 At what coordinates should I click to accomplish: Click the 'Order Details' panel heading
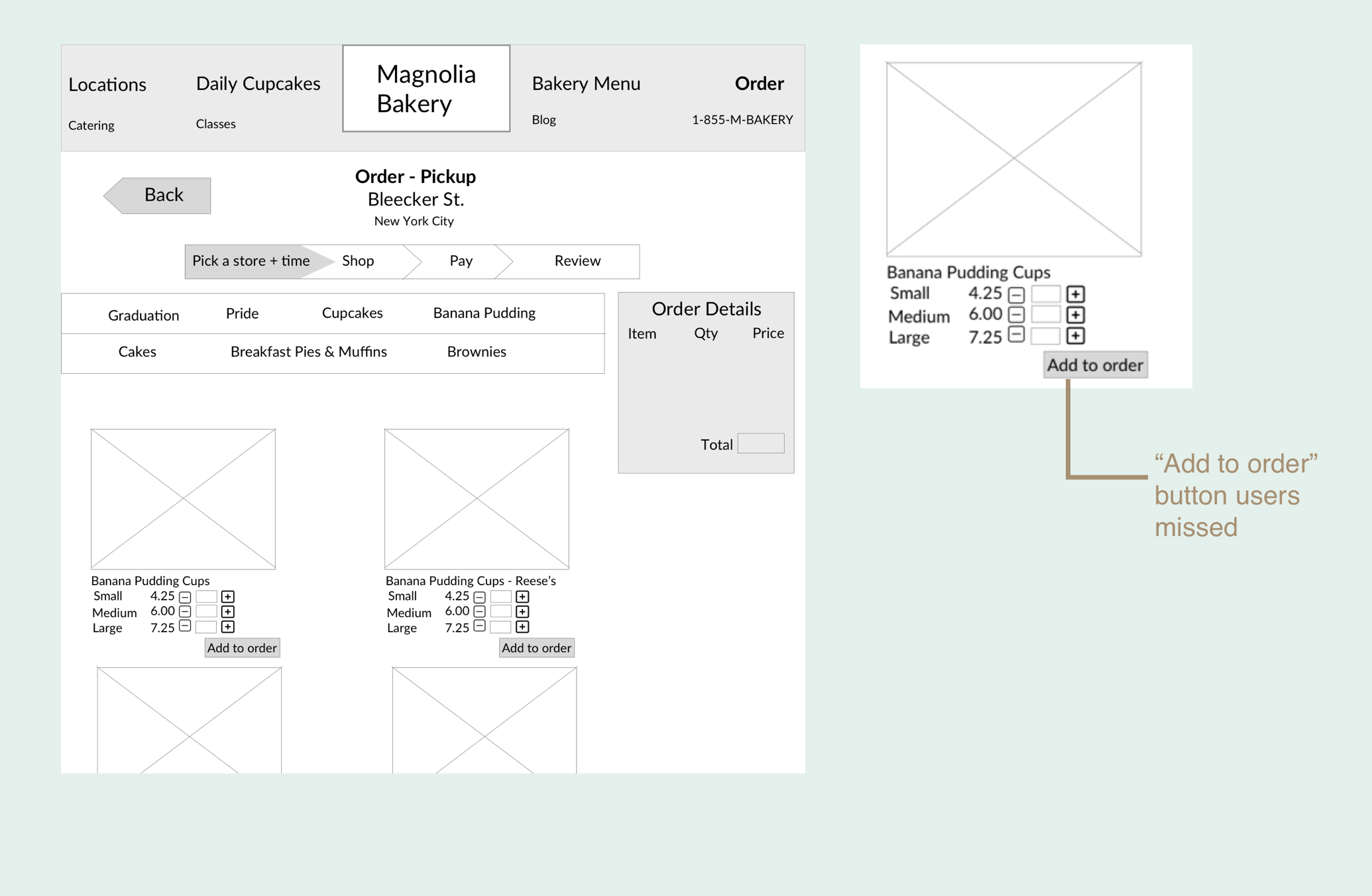pos(706,309)
